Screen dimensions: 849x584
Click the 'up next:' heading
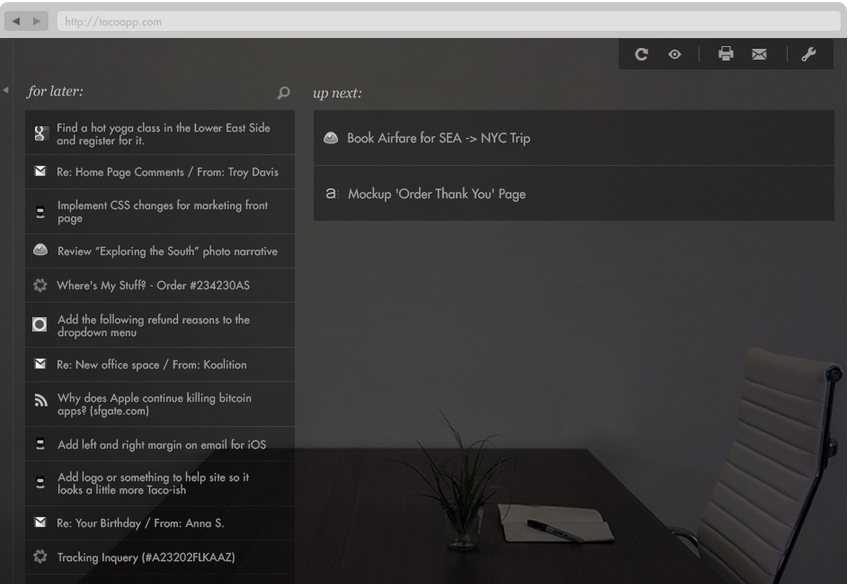tap(337, 93)
